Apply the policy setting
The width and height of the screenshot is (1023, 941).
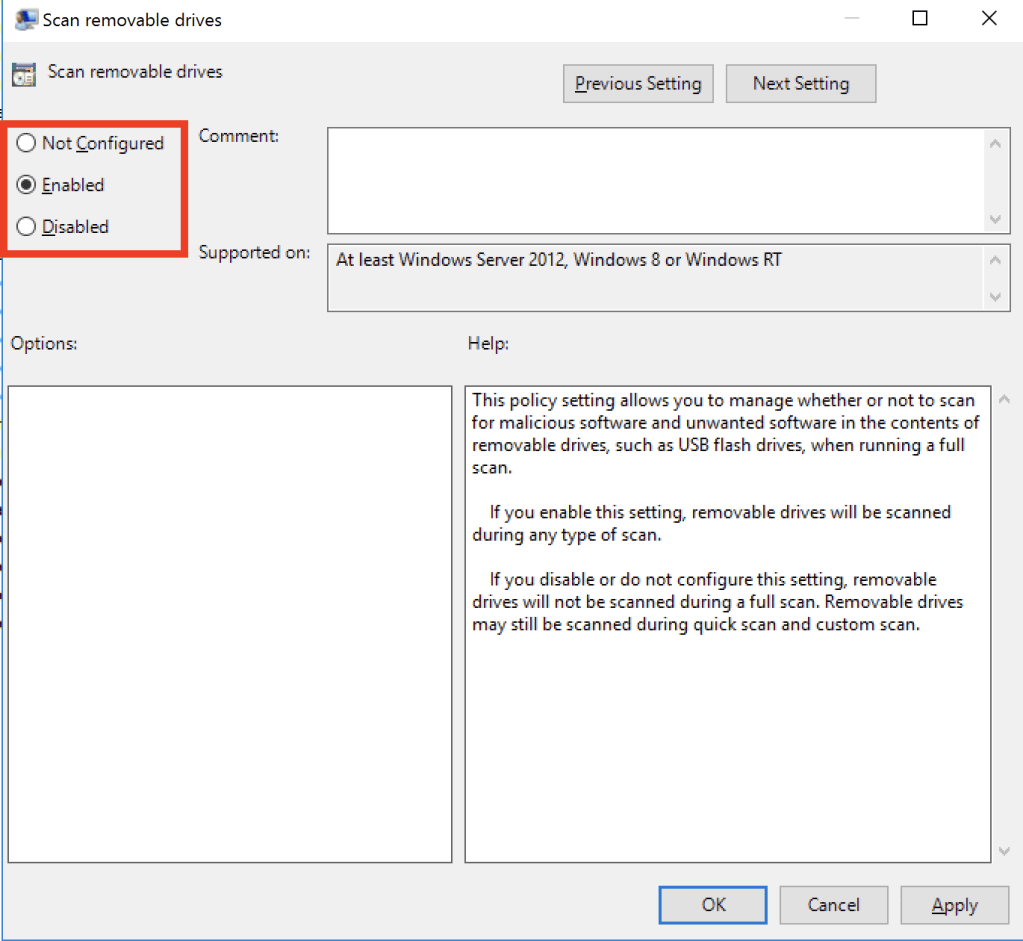[x=954, y=904]
